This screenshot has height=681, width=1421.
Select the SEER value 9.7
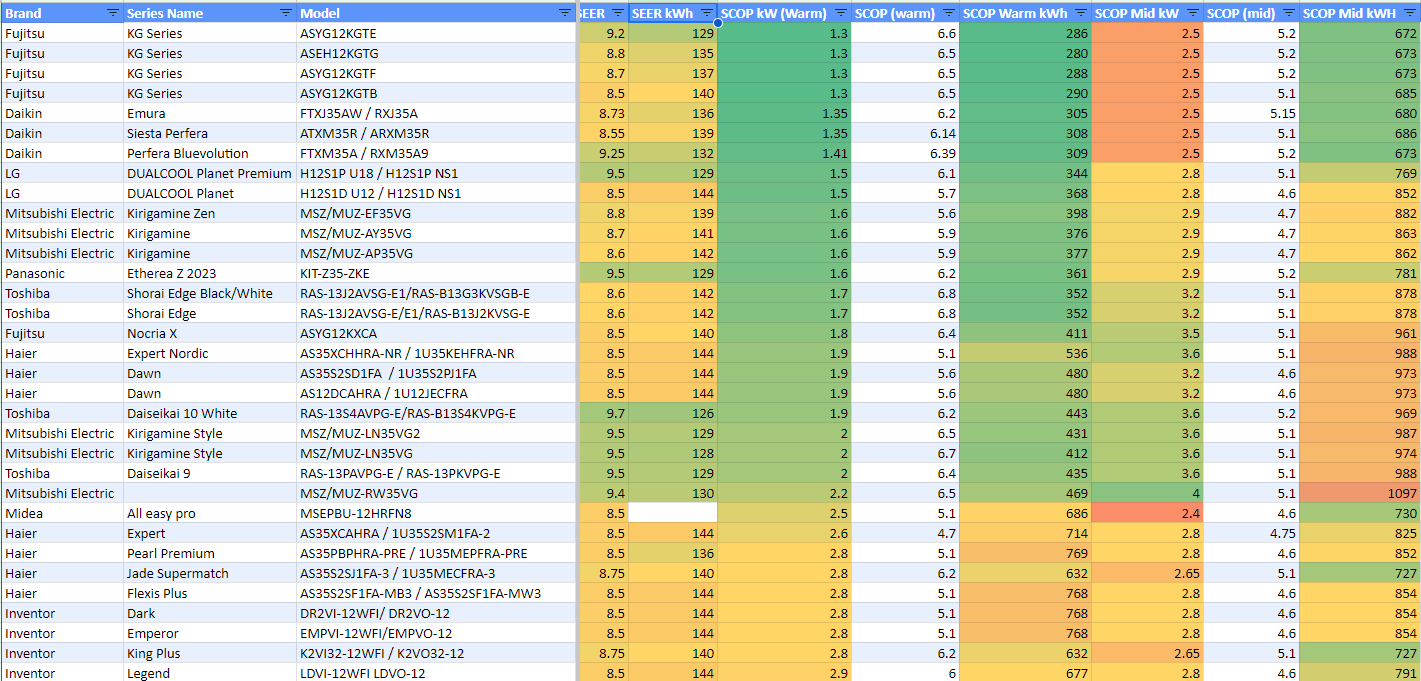tap(604, 413)
